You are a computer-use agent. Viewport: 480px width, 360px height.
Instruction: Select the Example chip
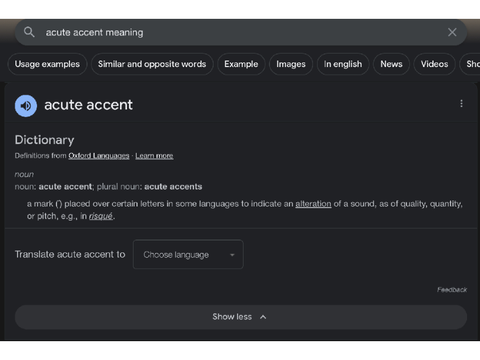pos(241,64)
